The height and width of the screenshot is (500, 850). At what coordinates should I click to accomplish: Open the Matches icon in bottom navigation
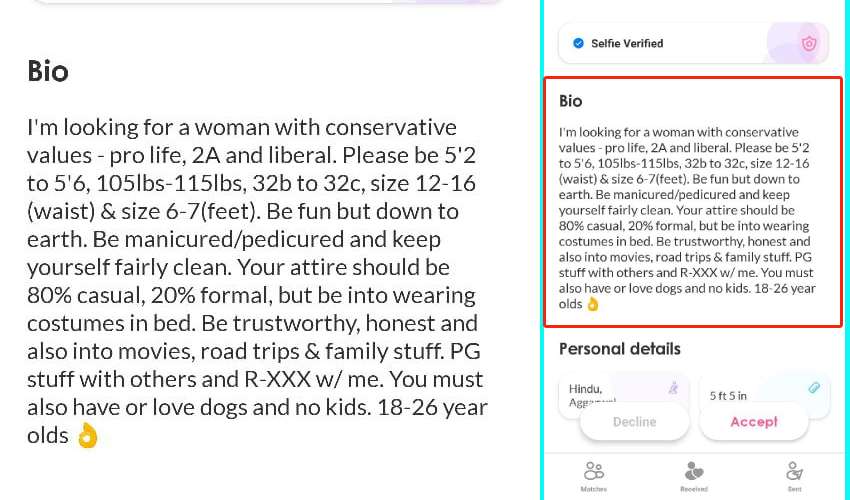[594, 471]
